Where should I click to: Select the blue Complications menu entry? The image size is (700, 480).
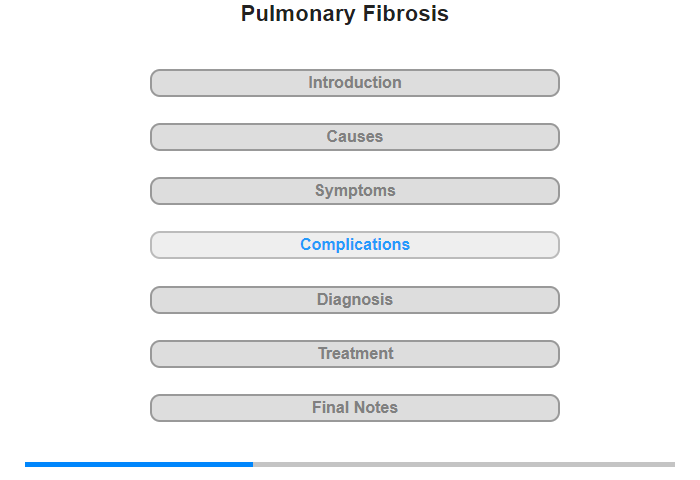click(354, 245)
